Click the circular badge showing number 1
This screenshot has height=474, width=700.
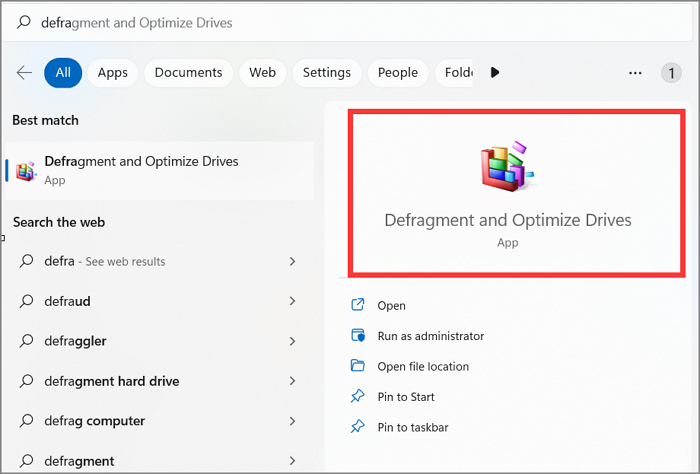pyautogui.click(x=671, y=72)
